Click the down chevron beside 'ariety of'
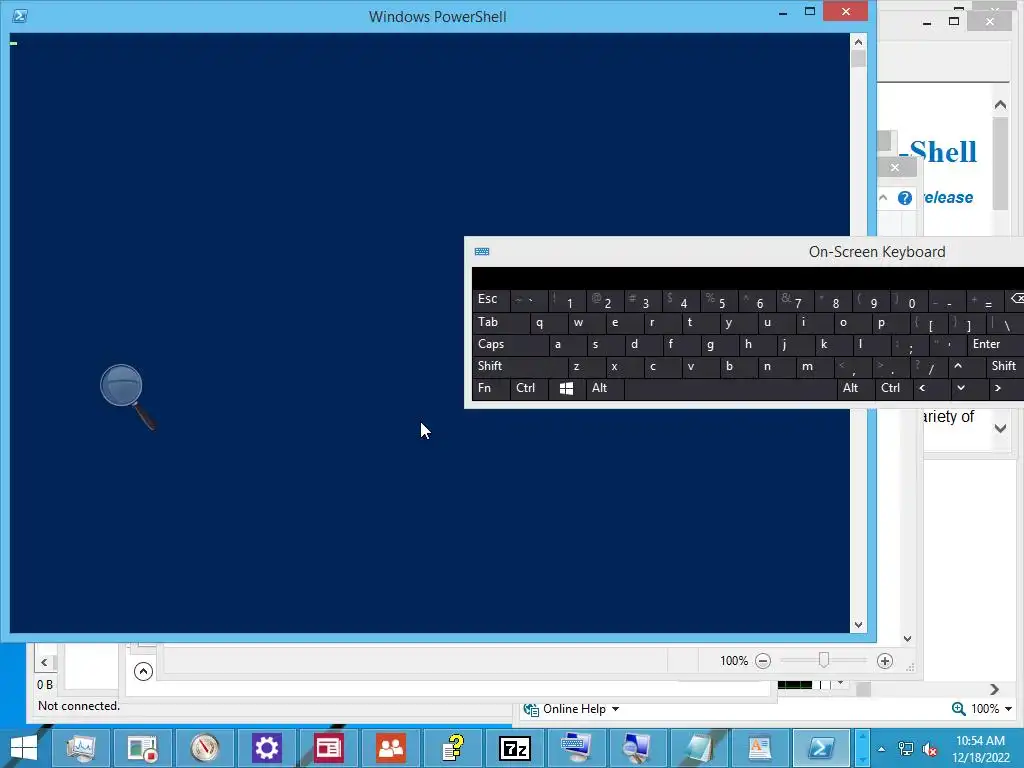1024x768 pixels. pos(1000,428)
